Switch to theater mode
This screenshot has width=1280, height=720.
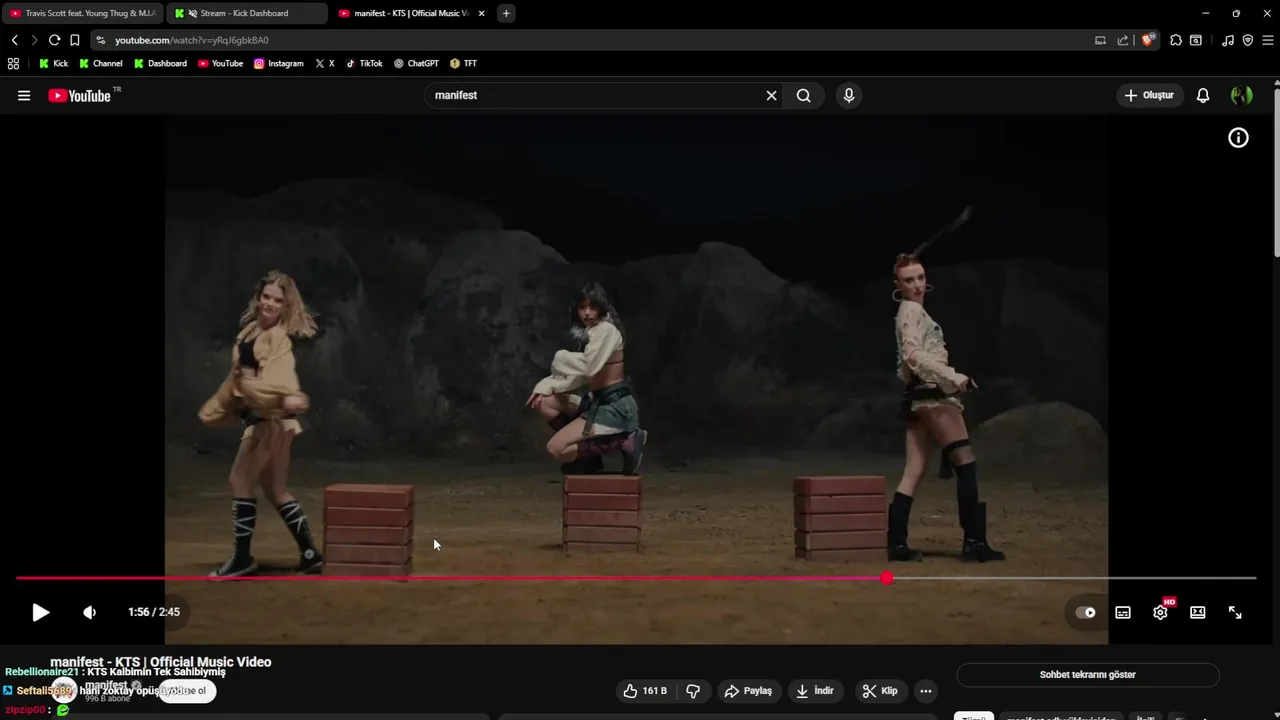pos(1198,612)
